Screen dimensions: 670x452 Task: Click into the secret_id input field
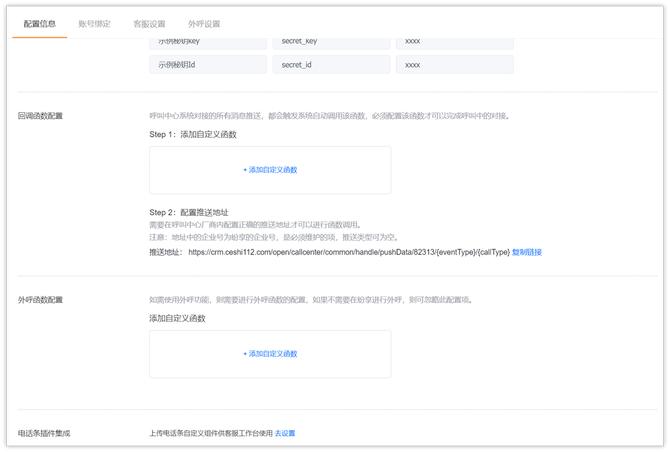pyautogui.click(x=330, y=64)
